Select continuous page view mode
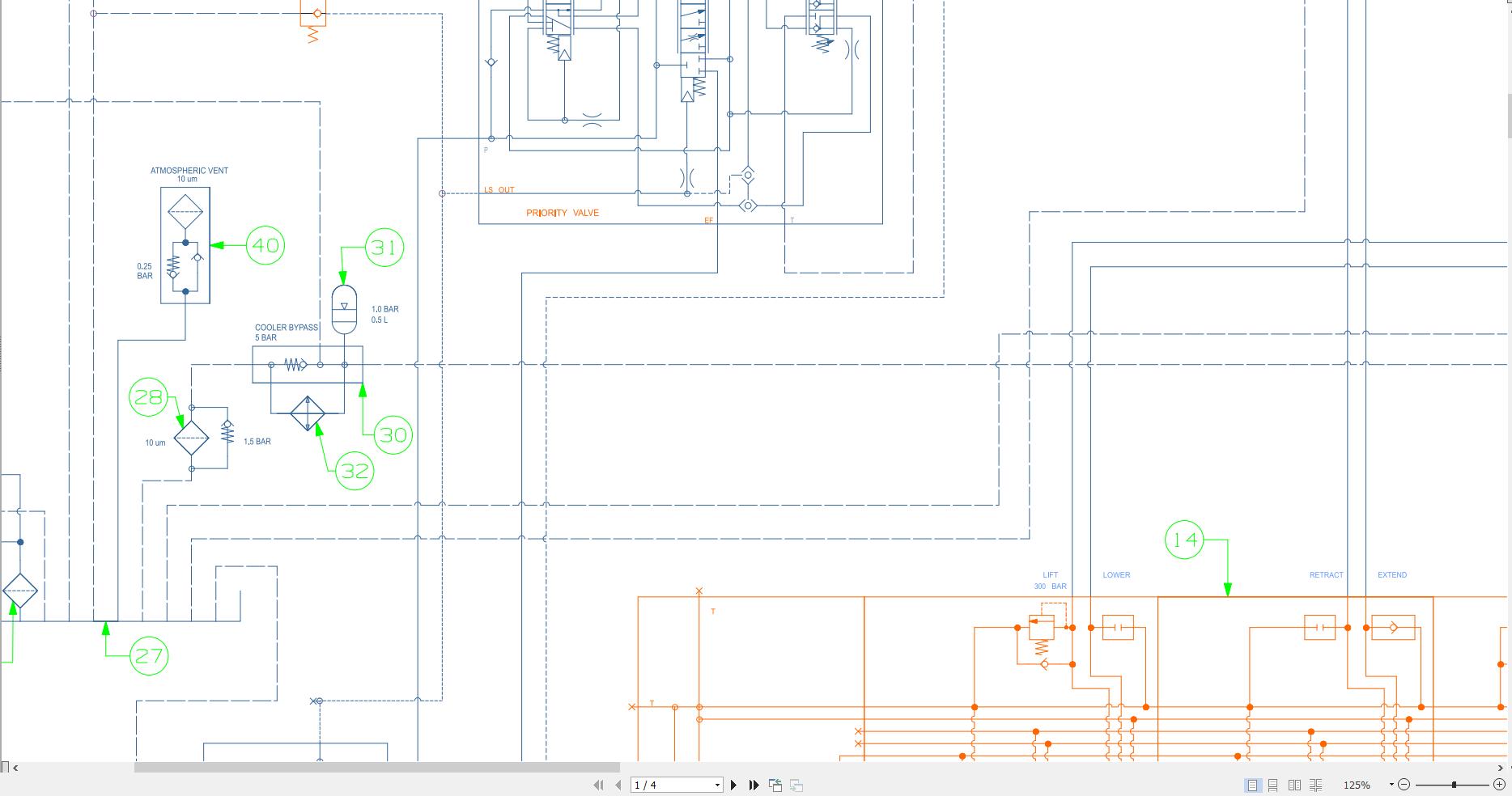This screenshot has width=1512, height=796. [x=1273, y=785]
